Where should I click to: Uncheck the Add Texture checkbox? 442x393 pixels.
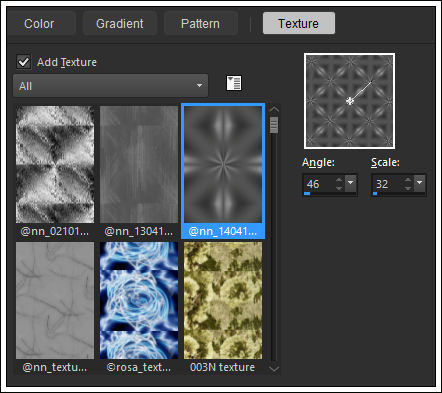24,62
